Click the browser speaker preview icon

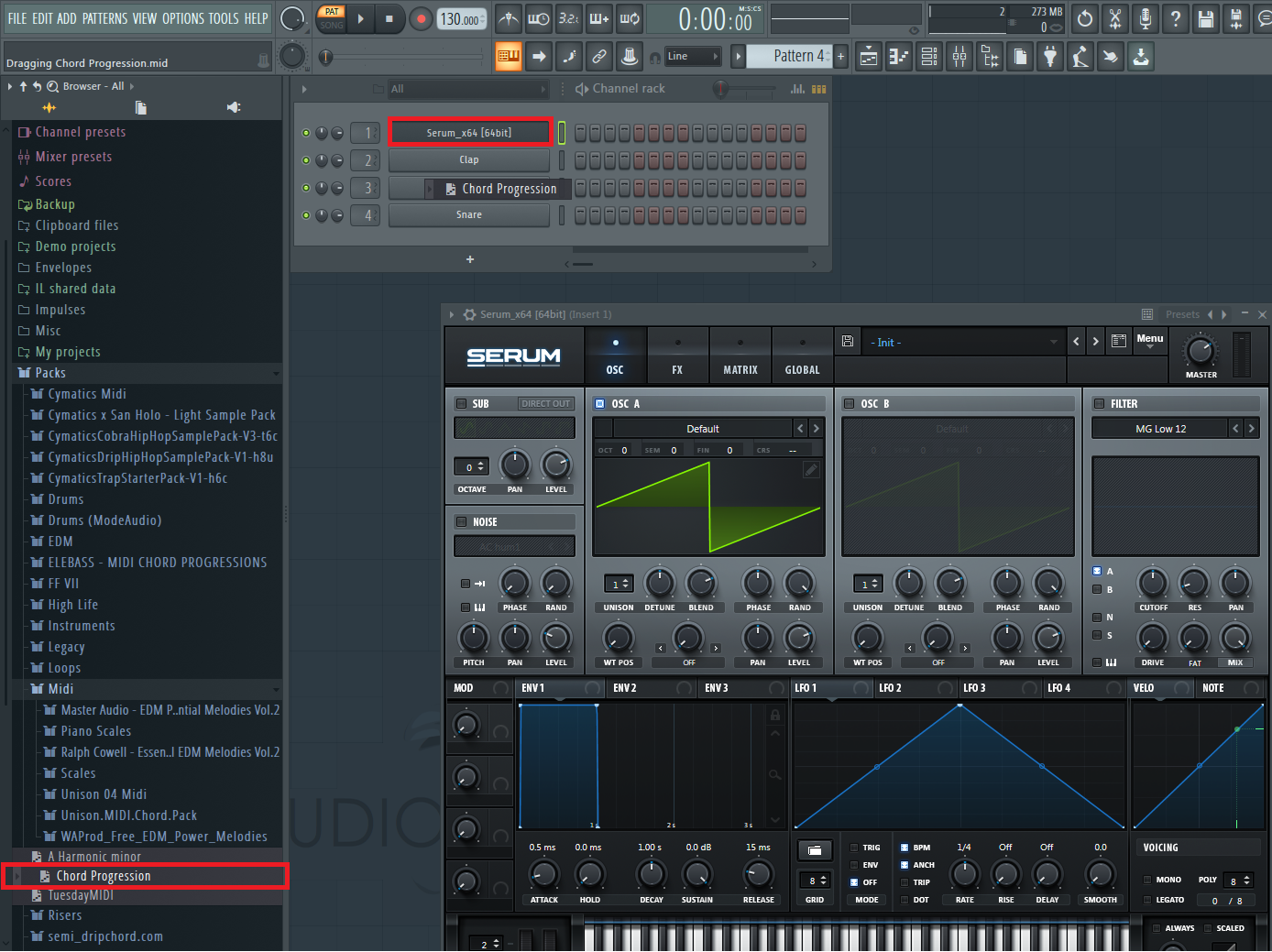pyautogui.click(x=234, y=107)
